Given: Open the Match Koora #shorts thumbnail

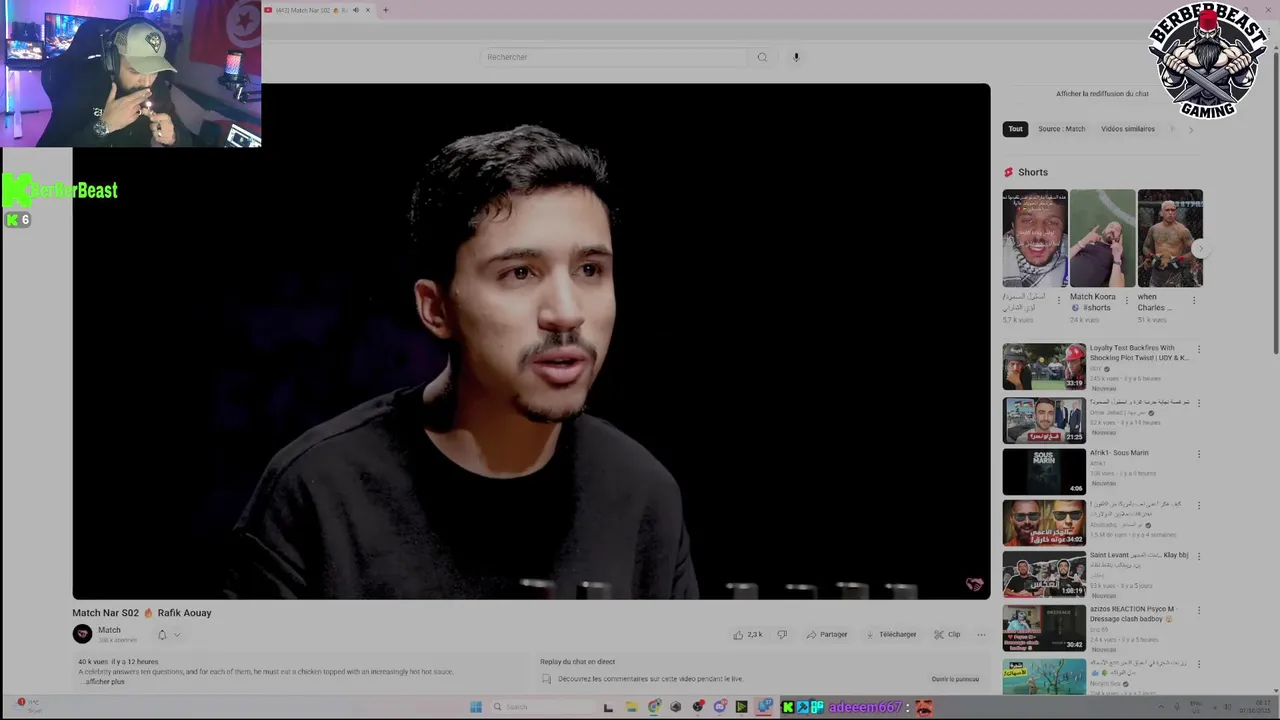Looking at the screenshot, I should click(1103, 238).
